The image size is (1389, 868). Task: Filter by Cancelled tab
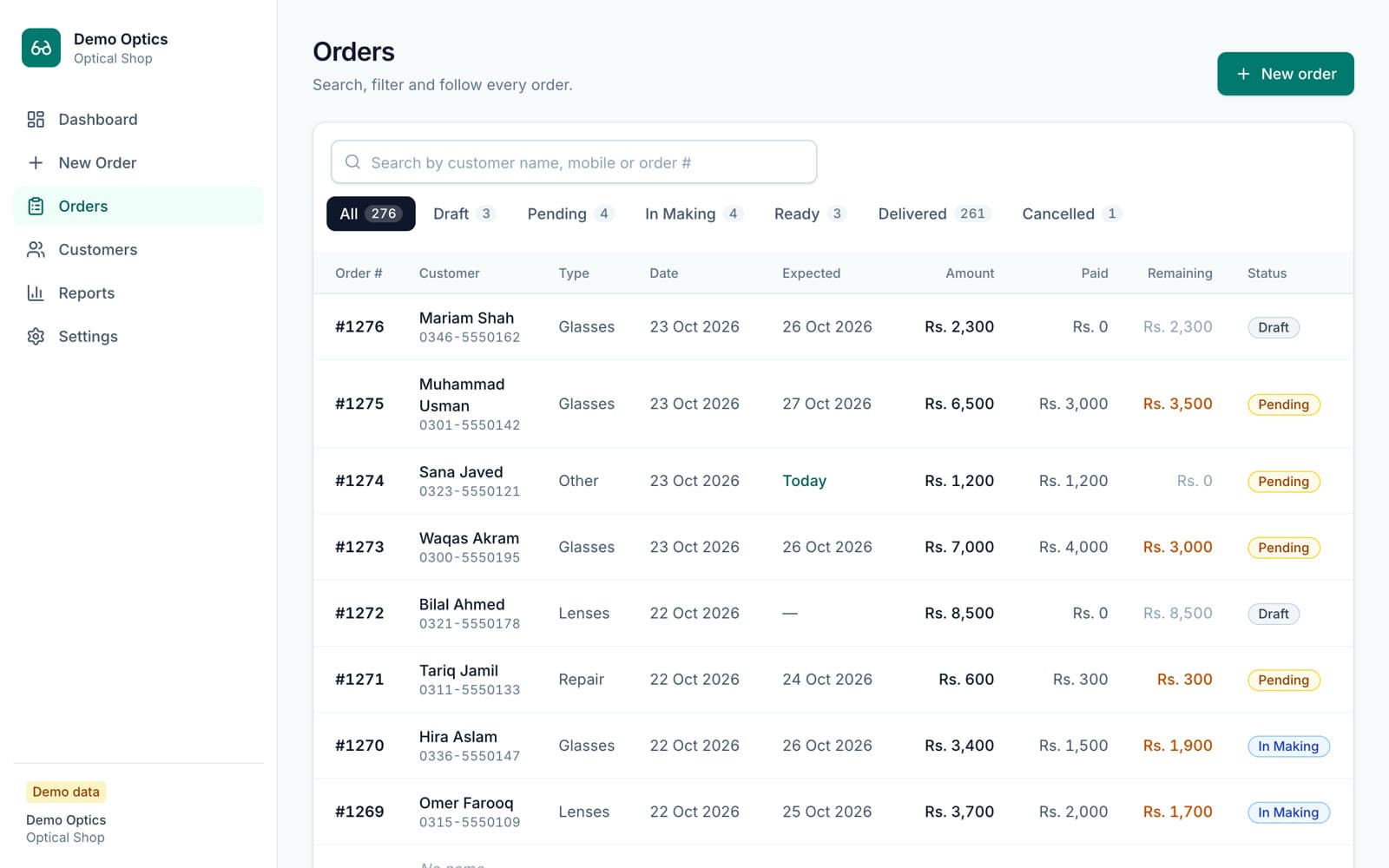pyautogui.click(x=1071, y=214)
